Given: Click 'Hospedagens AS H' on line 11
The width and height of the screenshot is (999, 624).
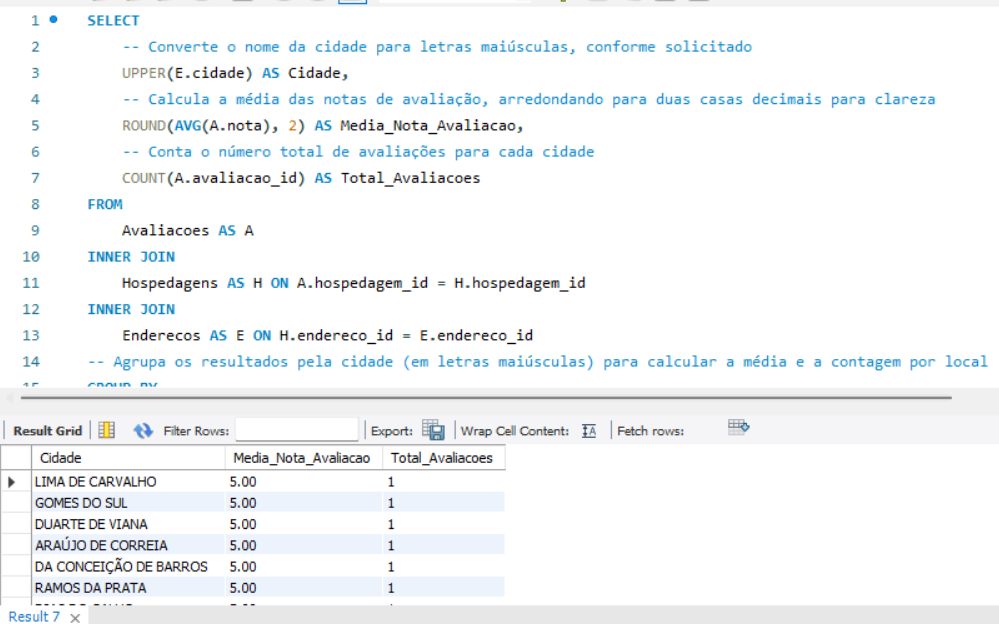Looking at the screenshot, I should 192,283.
